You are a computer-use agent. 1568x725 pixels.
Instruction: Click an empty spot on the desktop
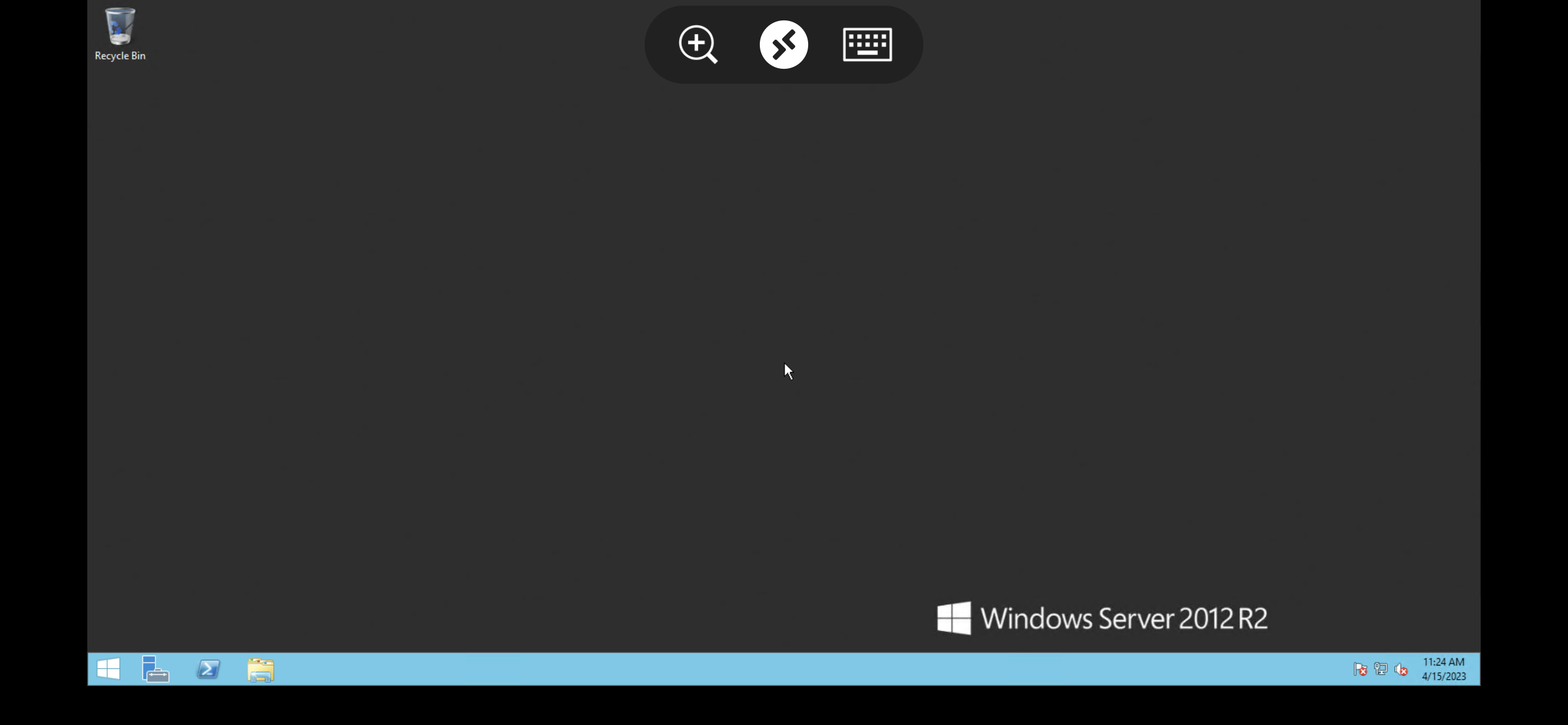pos(495,310)
